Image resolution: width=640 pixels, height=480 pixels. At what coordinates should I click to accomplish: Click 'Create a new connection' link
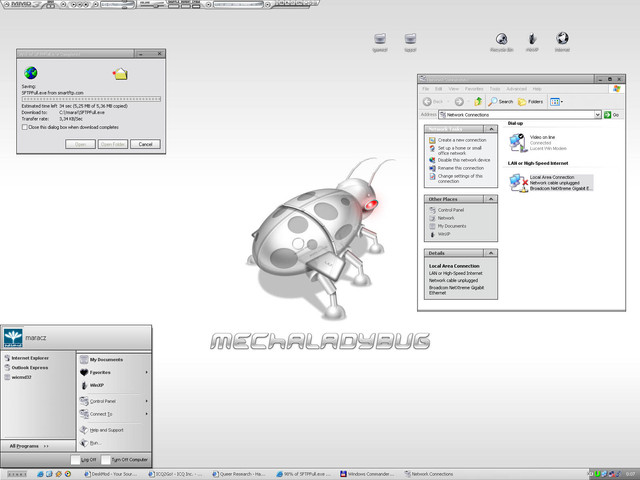click(x=460, y=140)
